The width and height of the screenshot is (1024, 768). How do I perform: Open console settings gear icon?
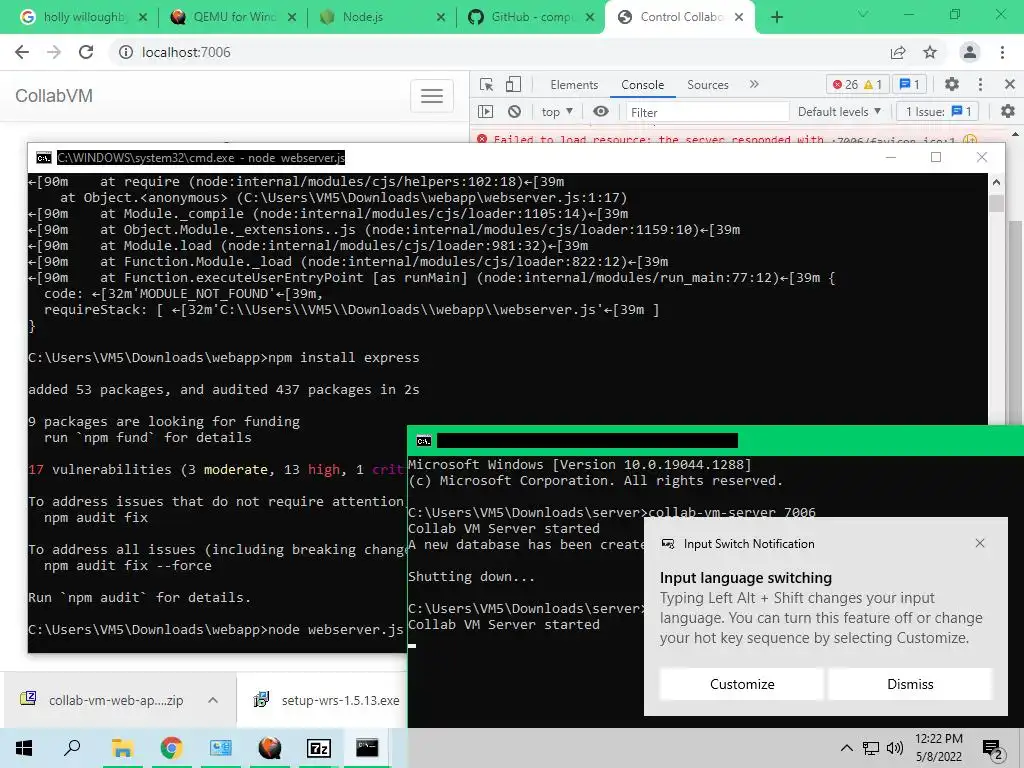(1008, 112)
